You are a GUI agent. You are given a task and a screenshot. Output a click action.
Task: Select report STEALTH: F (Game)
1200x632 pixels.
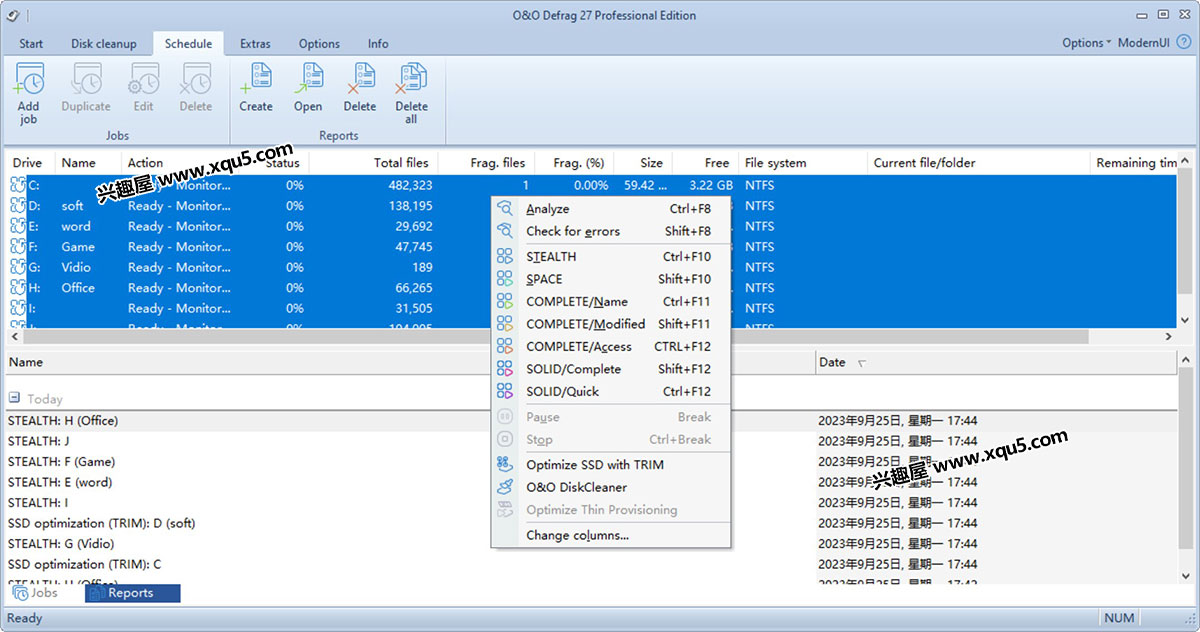(61, 462)
